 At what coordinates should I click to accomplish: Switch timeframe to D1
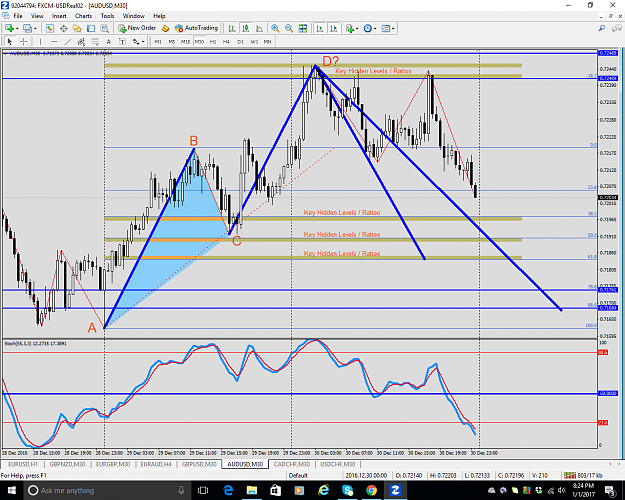tap(240, 41)
